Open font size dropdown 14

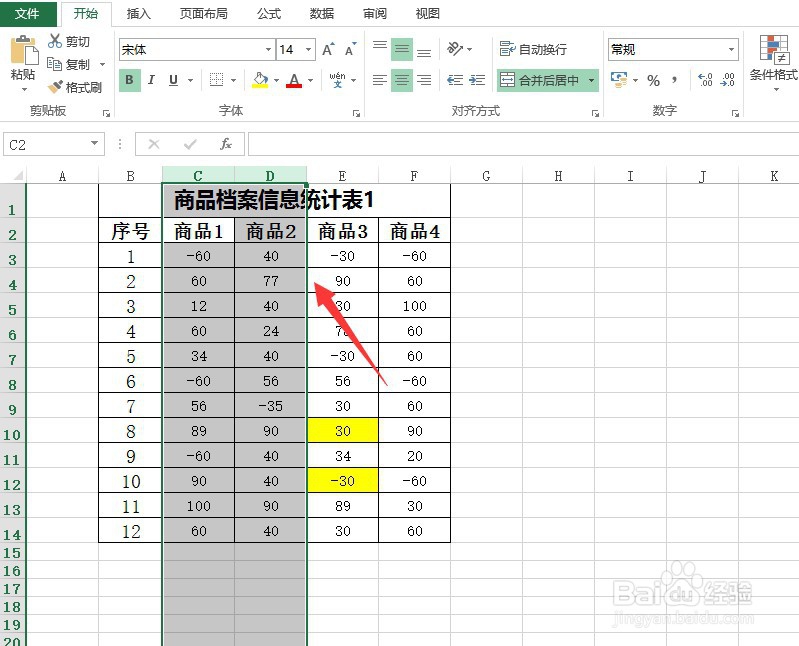point(308,49)
